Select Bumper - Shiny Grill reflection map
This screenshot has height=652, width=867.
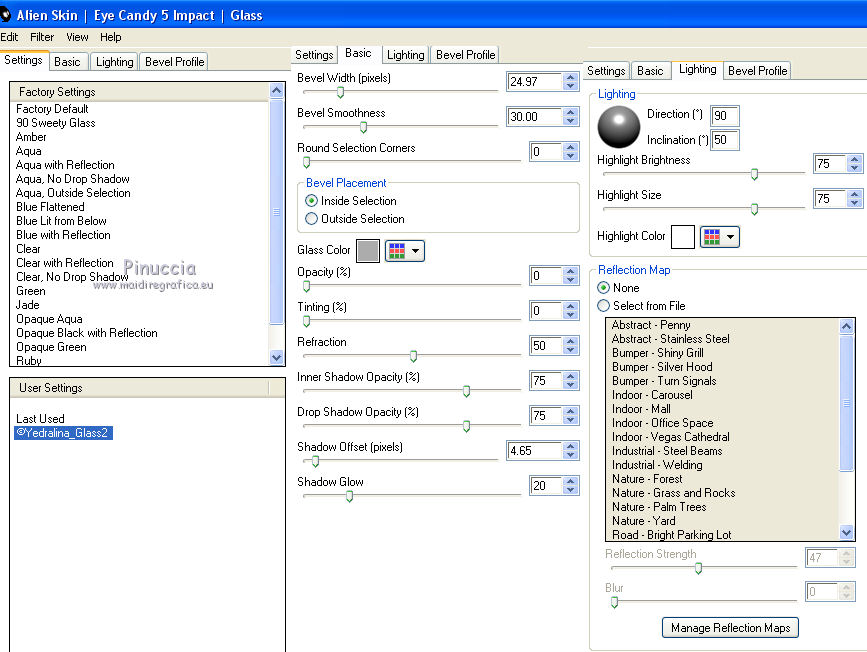pos(657,353)
